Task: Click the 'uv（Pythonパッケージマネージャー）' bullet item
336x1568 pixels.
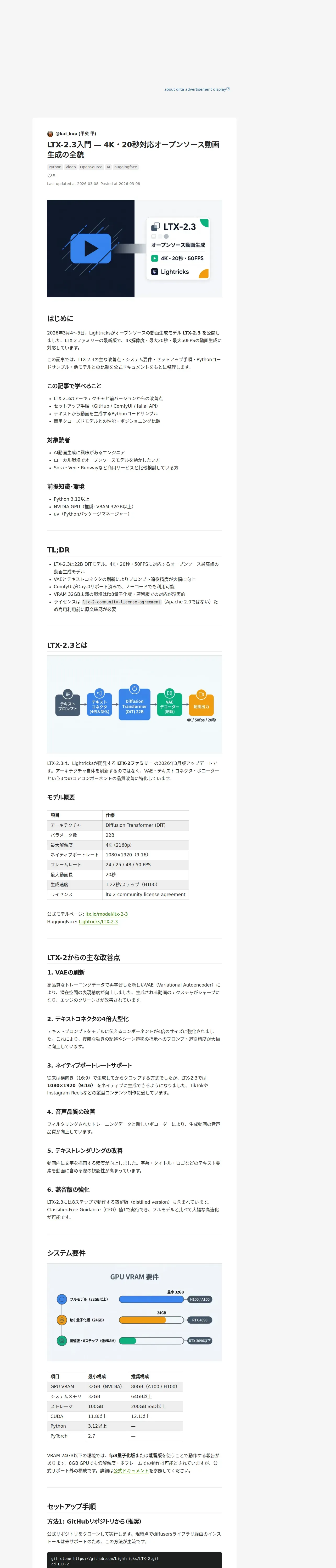Action: (92, 514)
